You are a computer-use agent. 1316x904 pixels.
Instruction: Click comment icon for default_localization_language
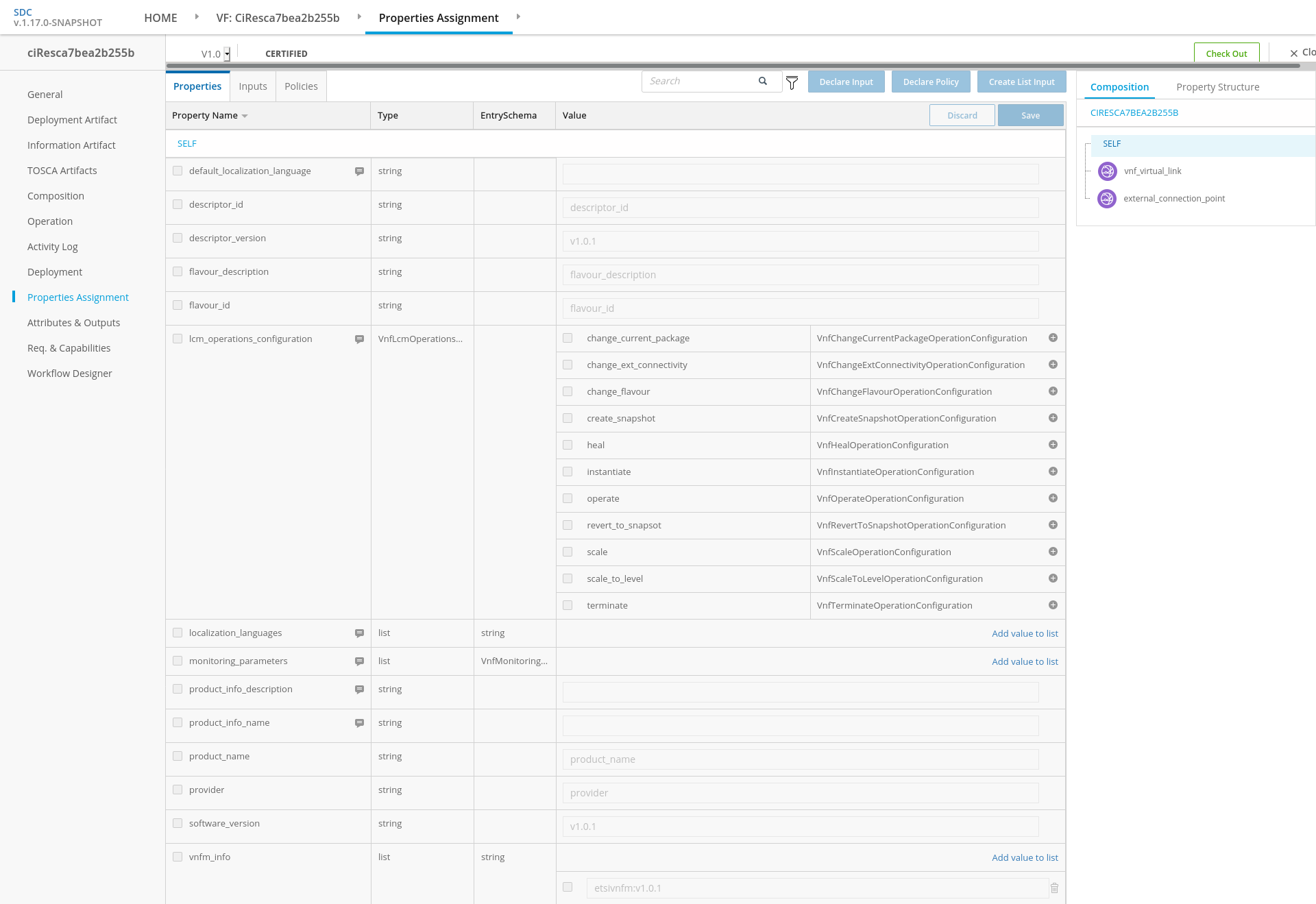pyautogui.click(x=359, y=171)
